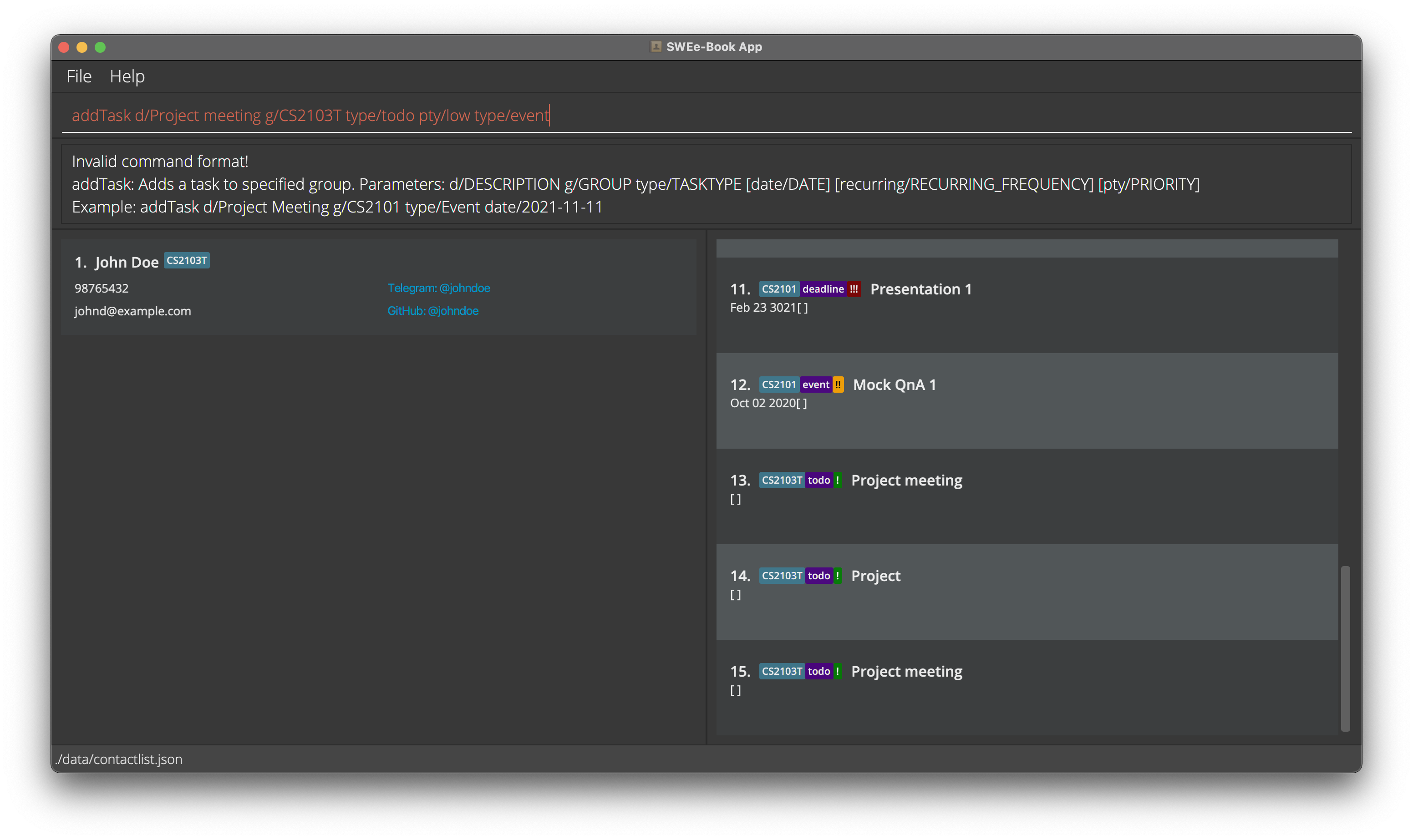Click the red high-priority badge on Presentation 1
Viewport: 1413px width, 840px height.
854,289
